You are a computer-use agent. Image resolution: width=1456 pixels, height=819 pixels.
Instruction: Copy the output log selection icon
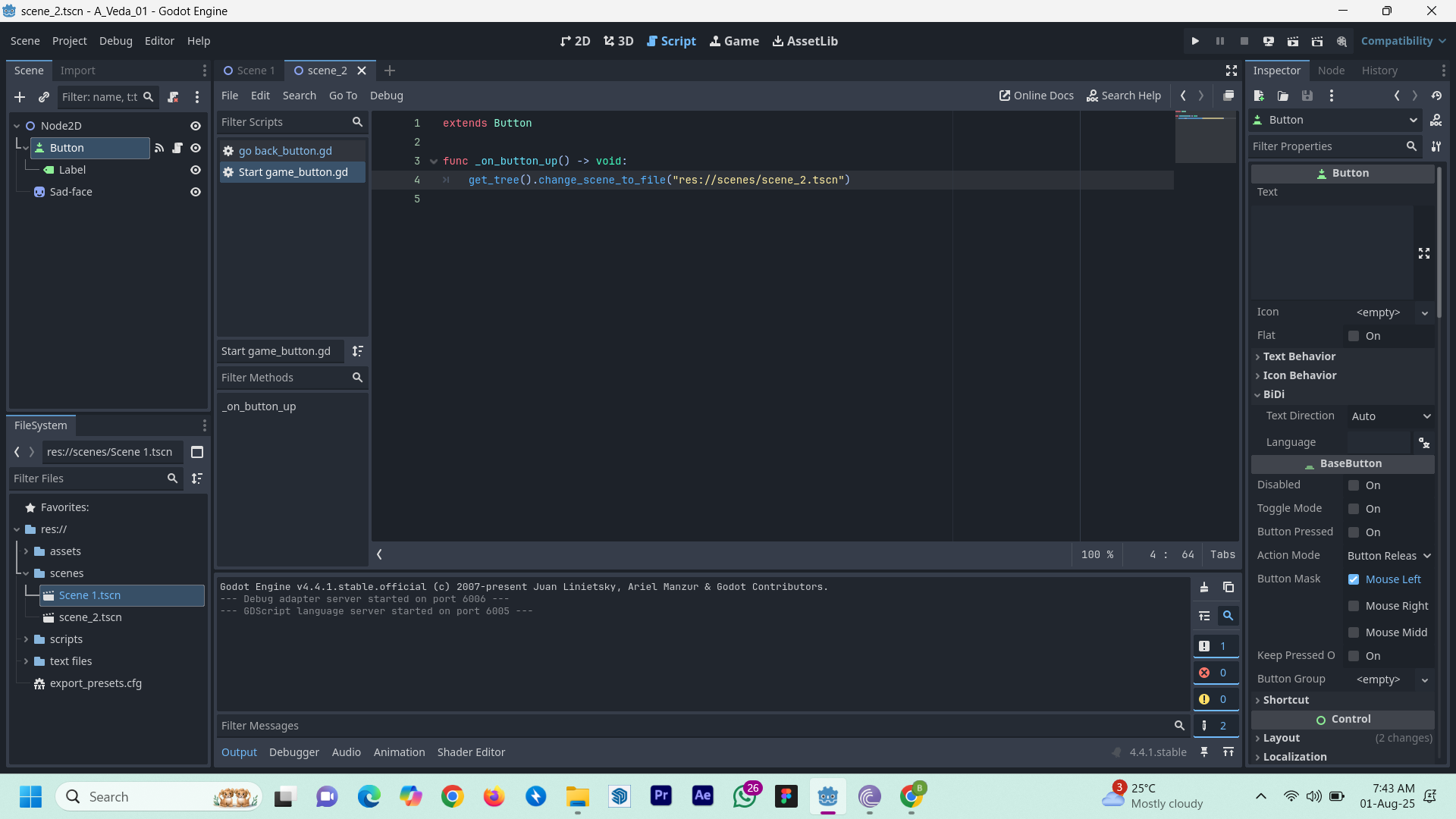1228,587
